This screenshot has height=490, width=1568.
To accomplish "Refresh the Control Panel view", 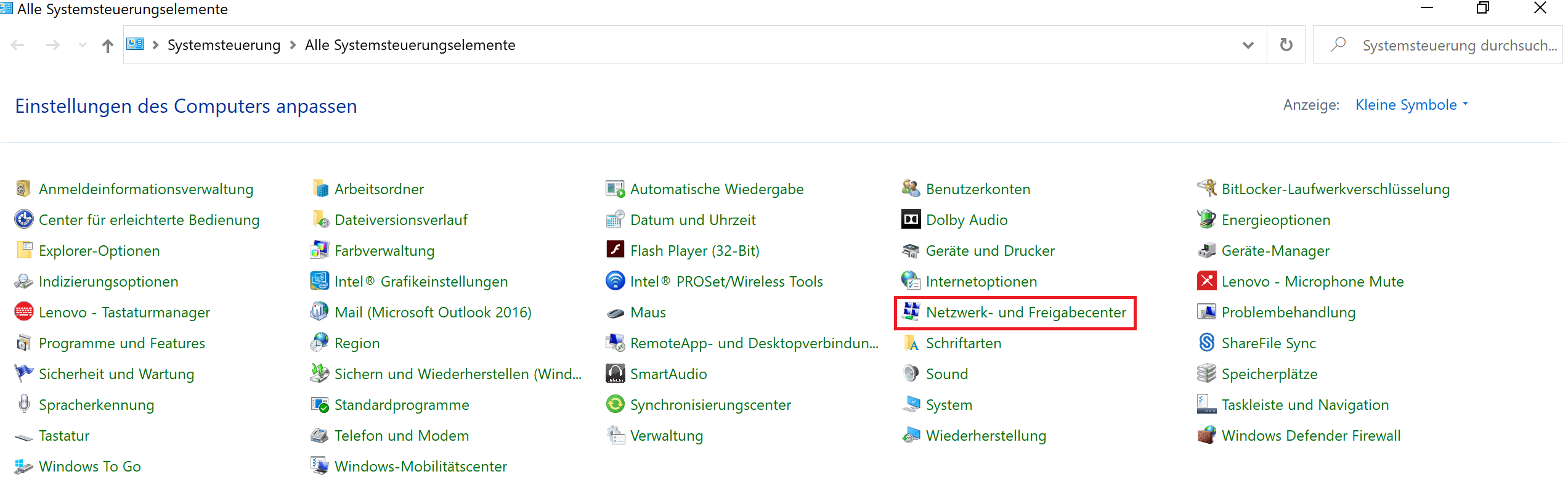I will point(1286,45).
